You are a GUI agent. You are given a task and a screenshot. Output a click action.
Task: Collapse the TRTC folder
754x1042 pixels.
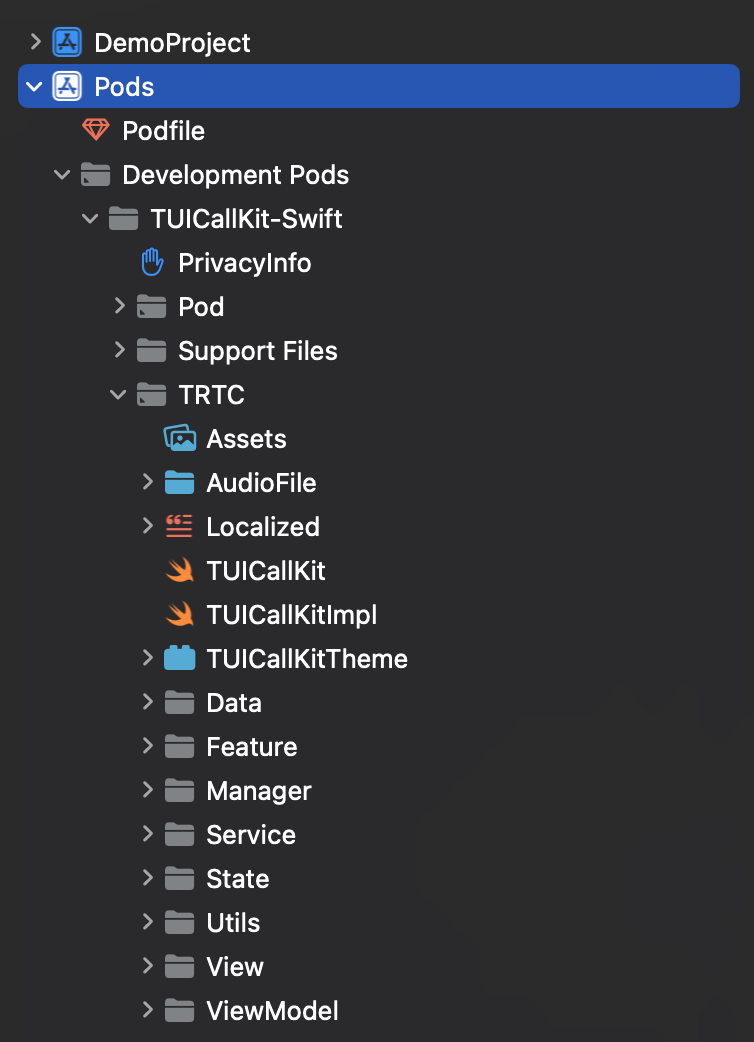coord(119,395)
